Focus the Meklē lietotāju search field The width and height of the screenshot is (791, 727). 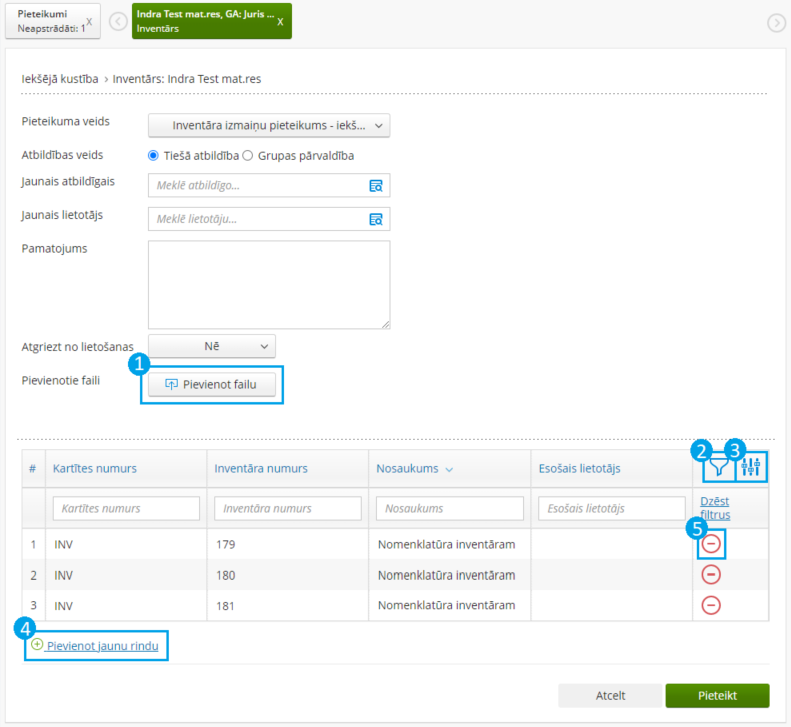coord(269,219)
